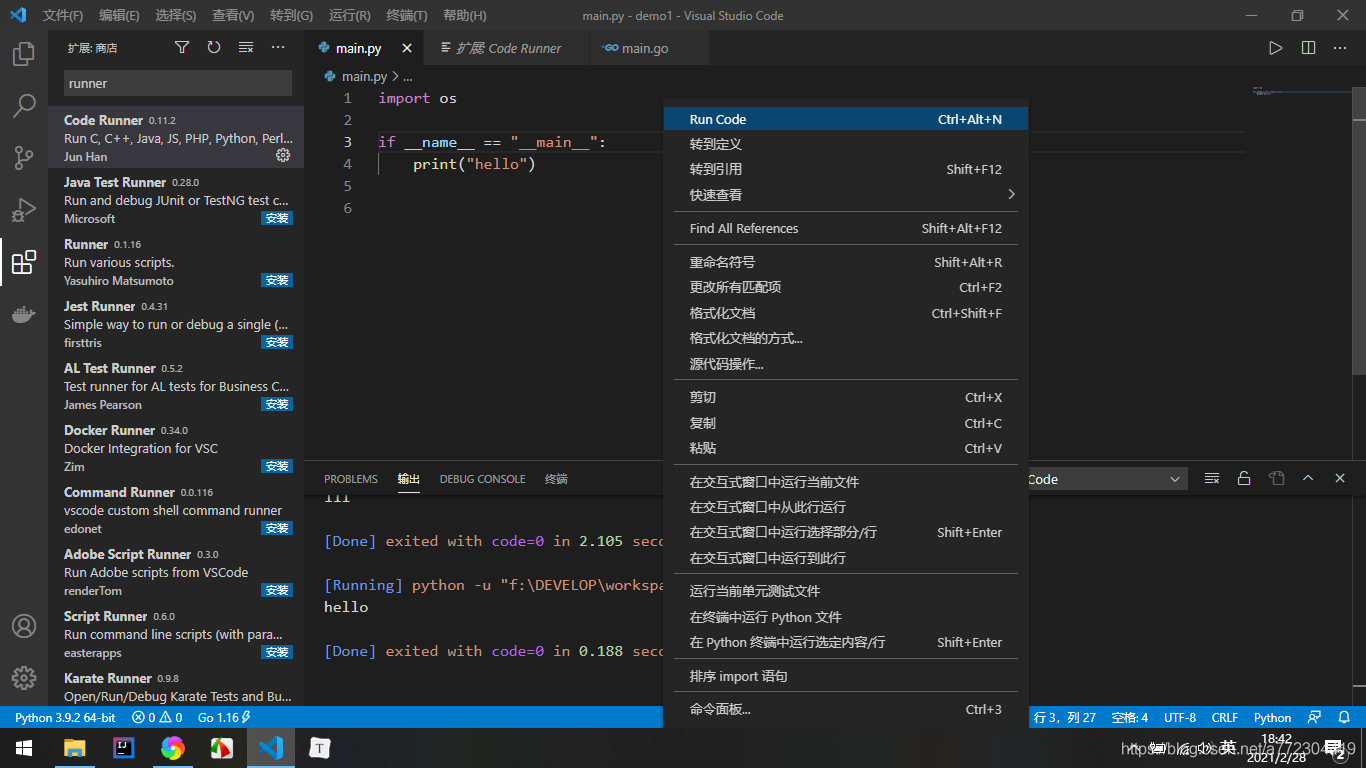1366x768 pixels.
Task: Click 在终端中运行 Python 文件
Action: (845, 617)
